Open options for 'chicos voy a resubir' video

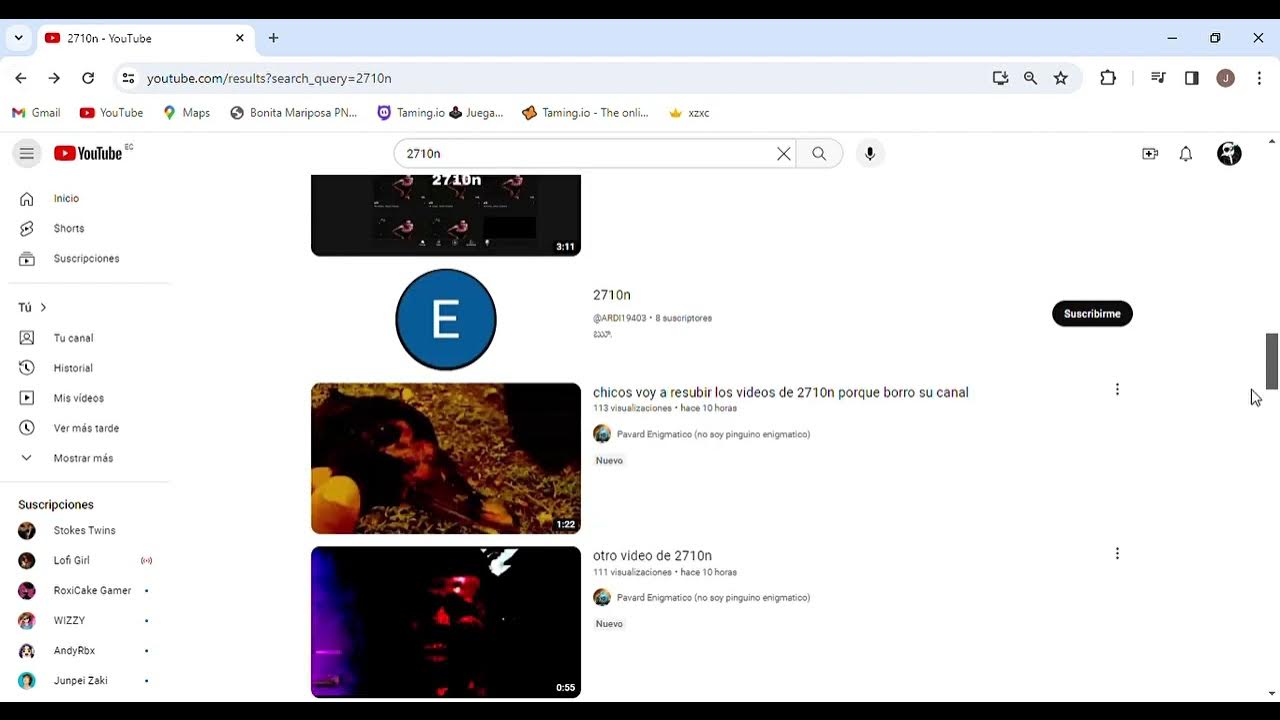pos(1117,390)
